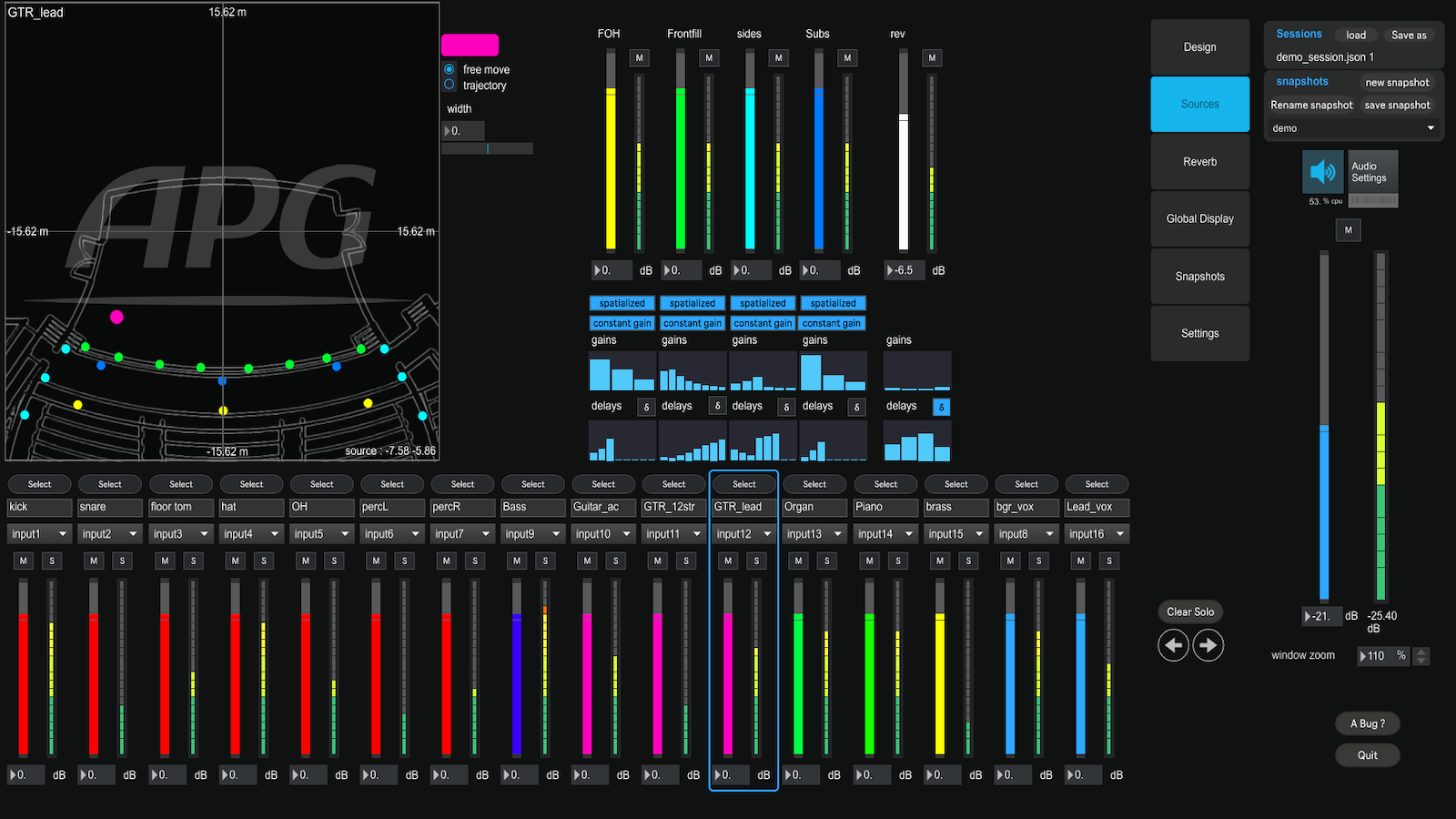The width and height of the screenshot is (1456, 819).
Task: Open Audio Settings via the speaker icon
Action: click(1323, 172)
